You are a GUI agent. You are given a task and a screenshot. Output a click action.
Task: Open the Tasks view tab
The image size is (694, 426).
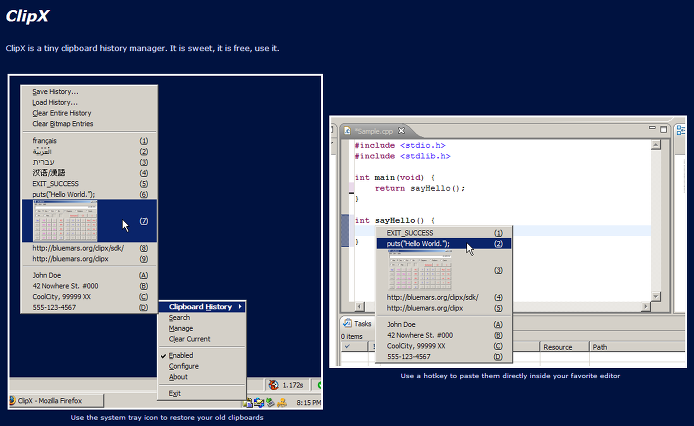pos(358,323)
